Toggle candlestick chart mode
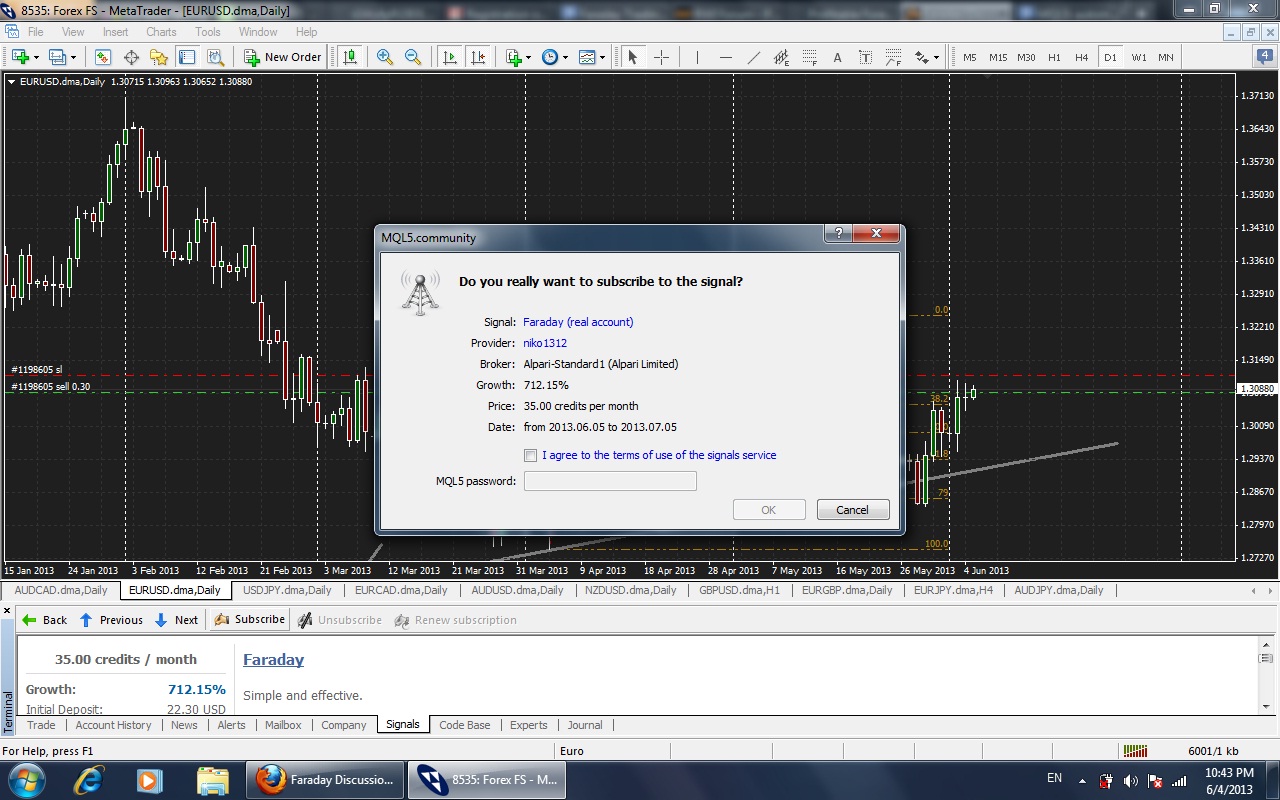 349,57
